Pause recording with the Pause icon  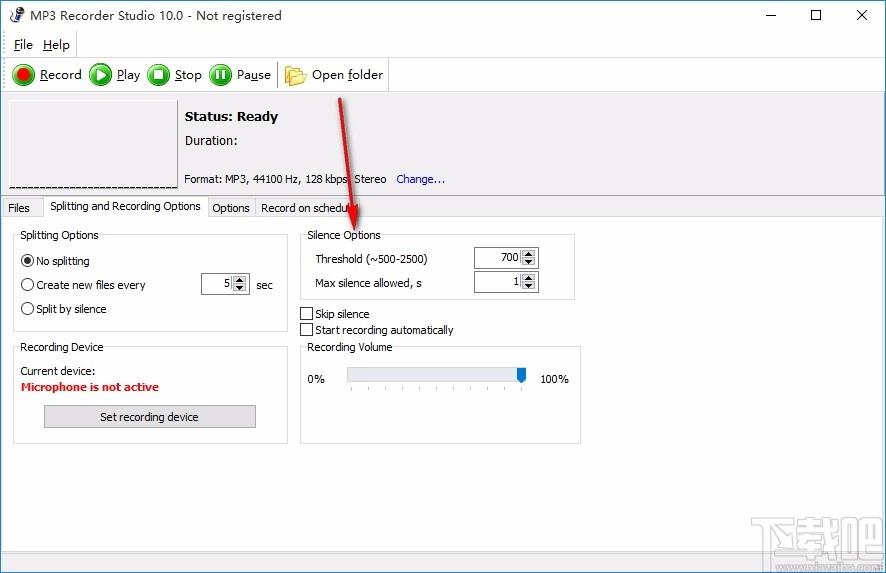coord(220,75)
